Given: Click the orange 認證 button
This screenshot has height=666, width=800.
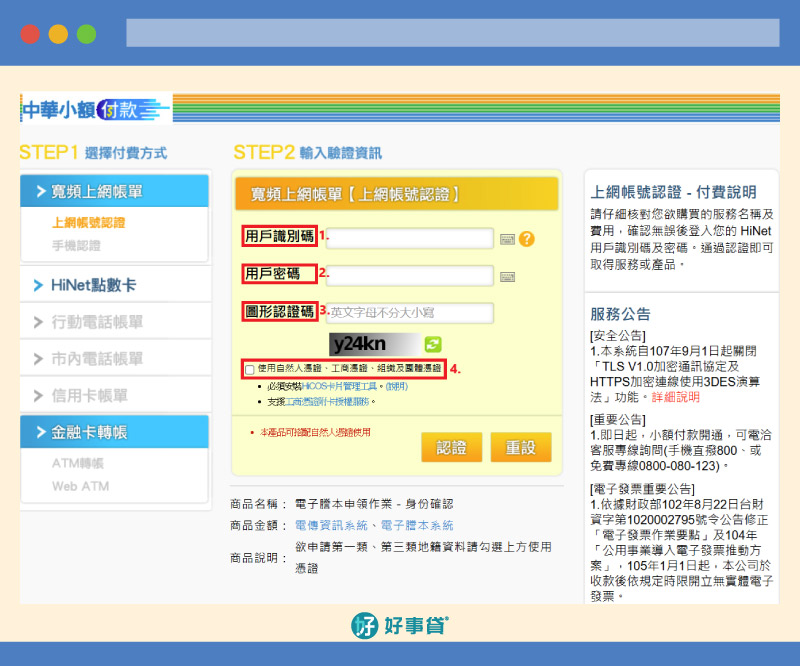Looking at the screenshot, I should point(453,447).
